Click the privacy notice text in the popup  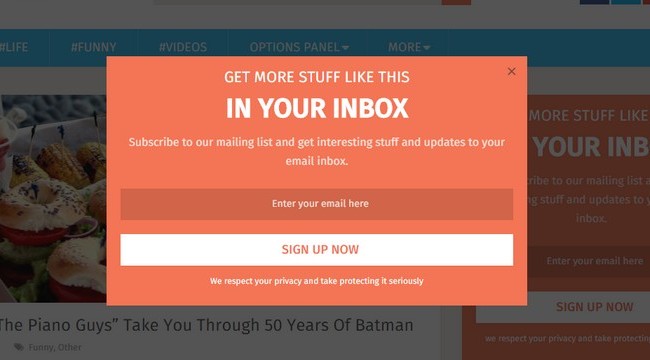[317, 281]
